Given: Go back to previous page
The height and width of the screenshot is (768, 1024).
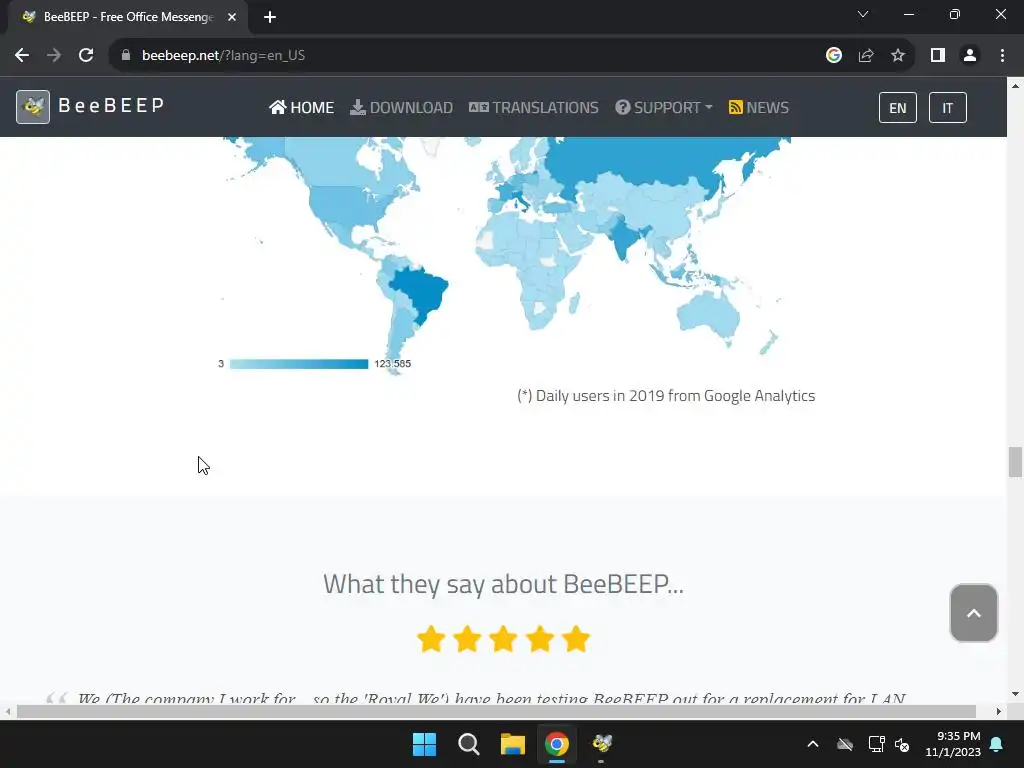Looking at the screenshot, I should point(22,56).
